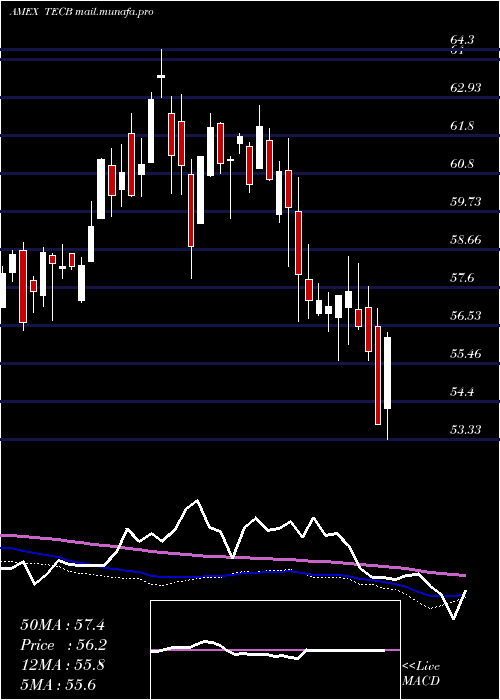Click the MACD inset chart panel
Image resolution: width=500 pixels, height=700 pixels.
click(275, 650)
